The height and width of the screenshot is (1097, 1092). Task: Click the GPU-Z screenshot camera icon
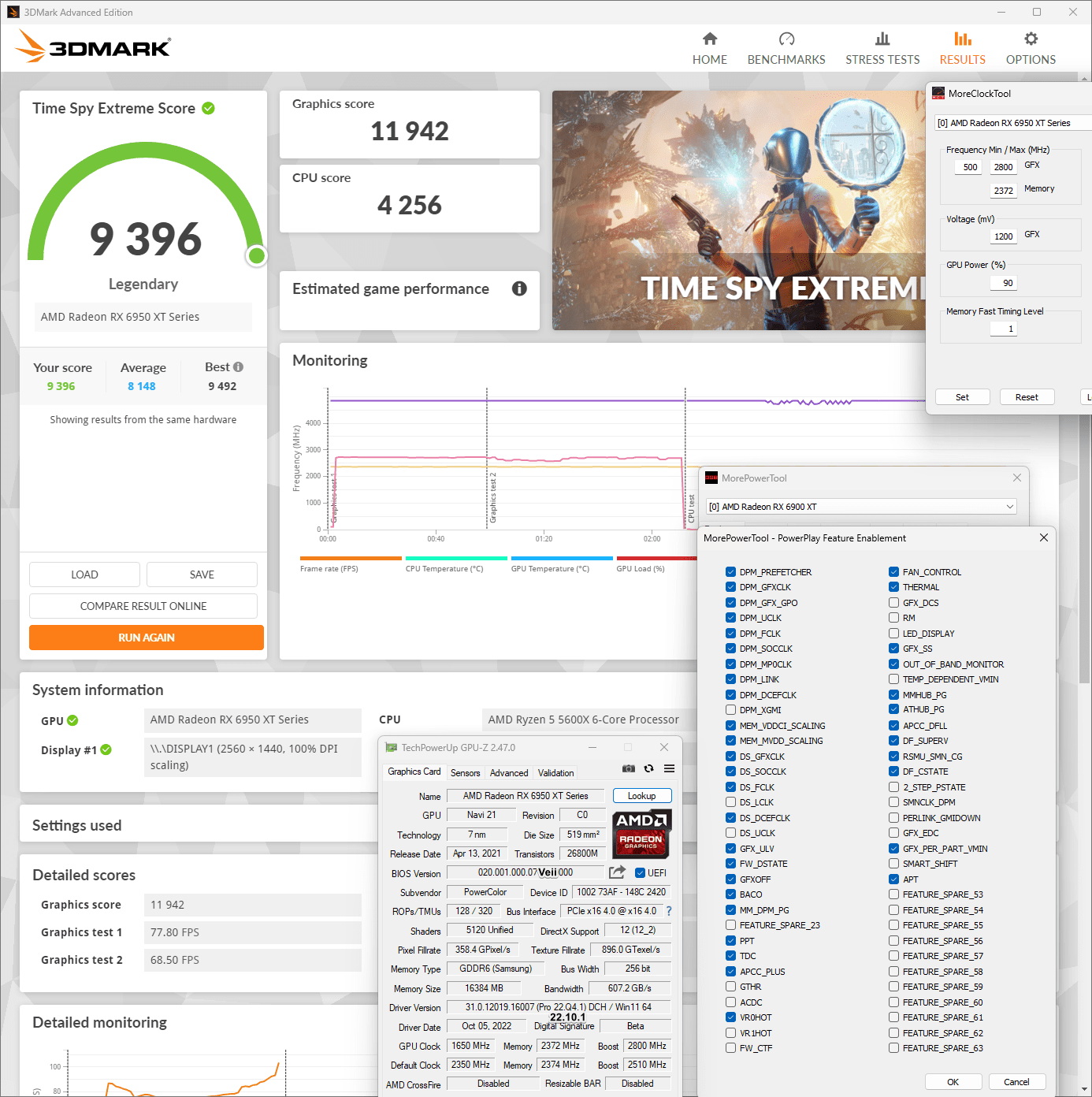(629, 768)
